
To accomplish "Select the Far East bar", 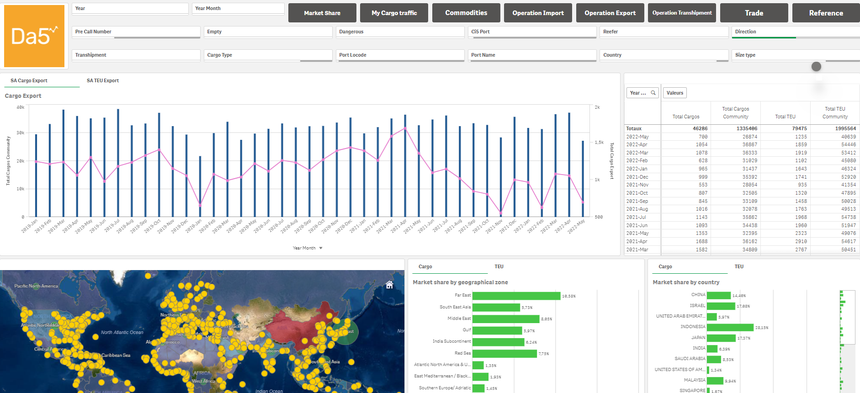I will click(516, 296).
